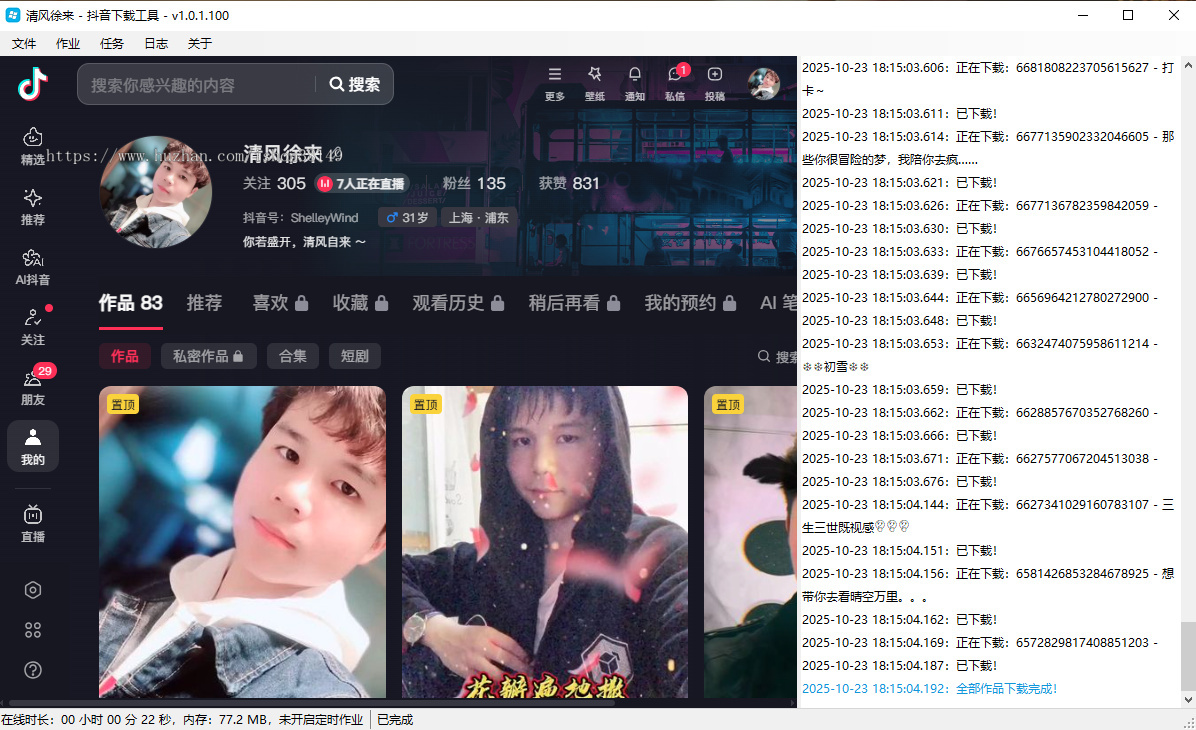Click the works search magnifier icon
Screen dimensions: 1196x730
(x=764, y=356)
